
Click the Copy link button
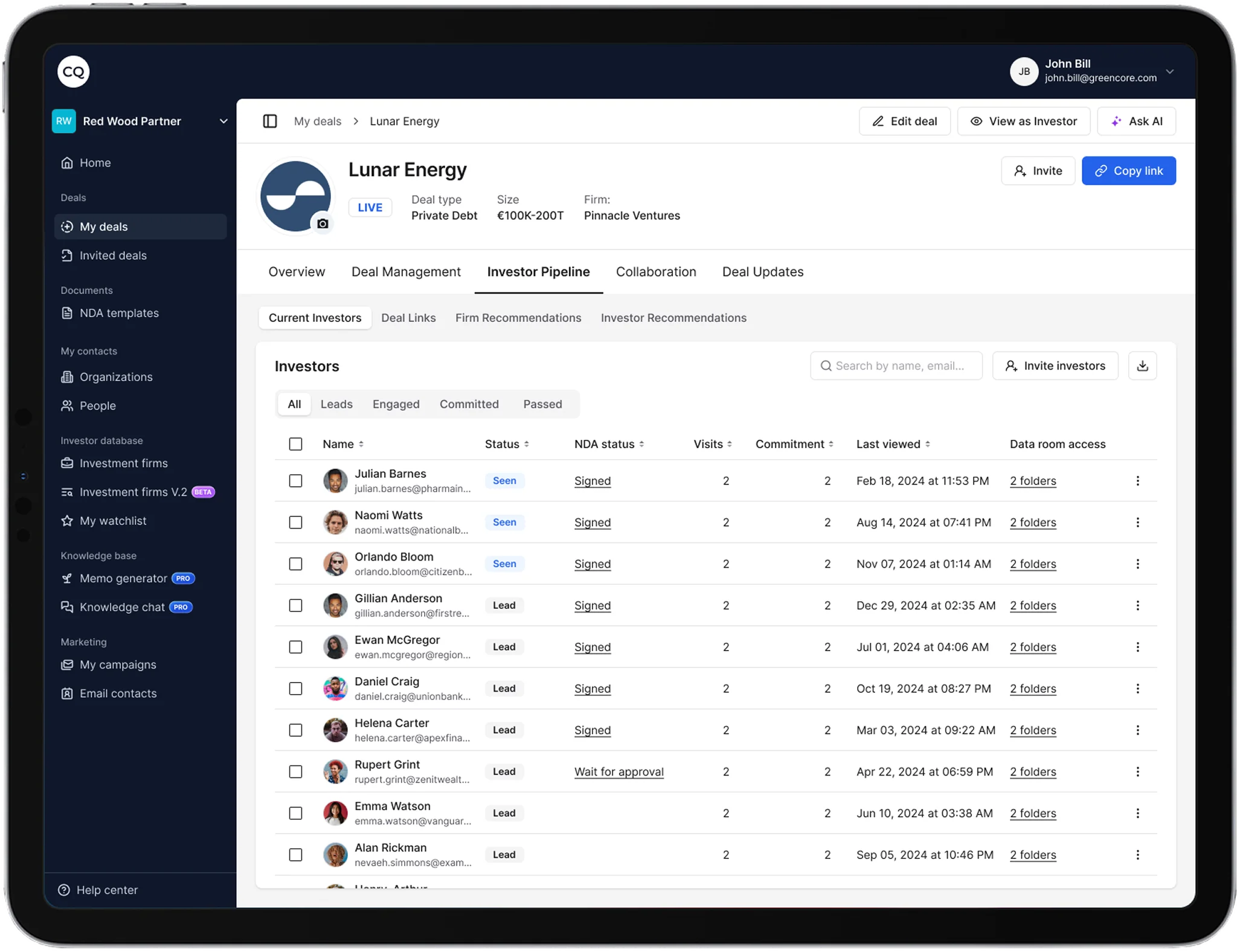1128,171
